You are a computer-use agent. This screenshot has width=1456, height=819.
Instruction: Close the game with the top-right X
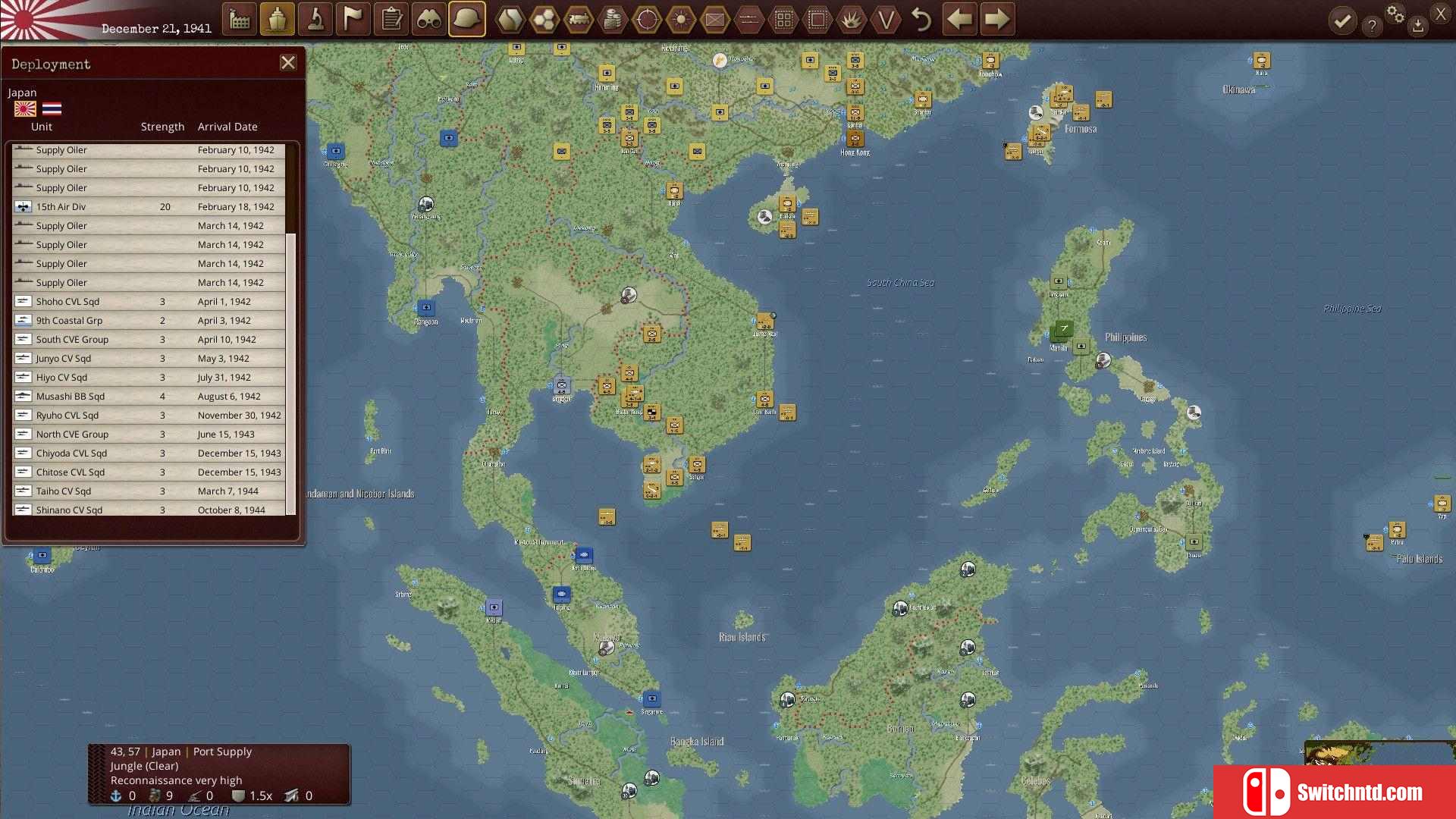point(1441,13)
